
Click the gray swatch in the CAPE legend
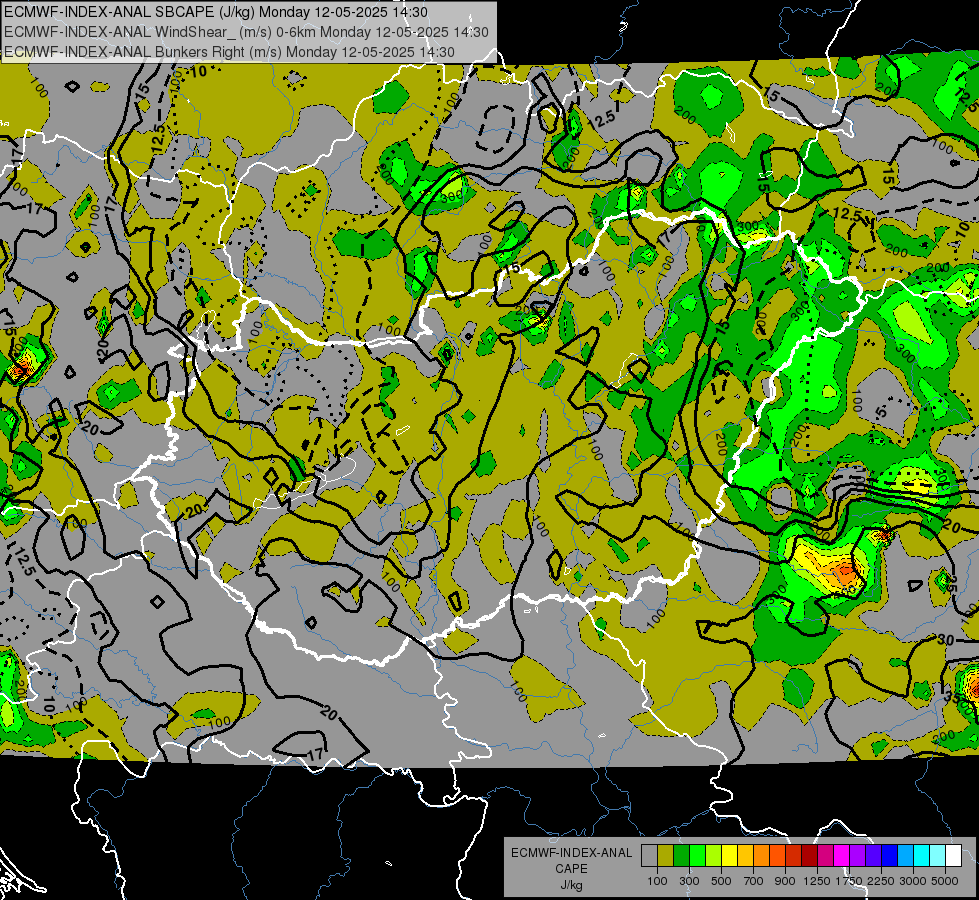click(649, 855)
